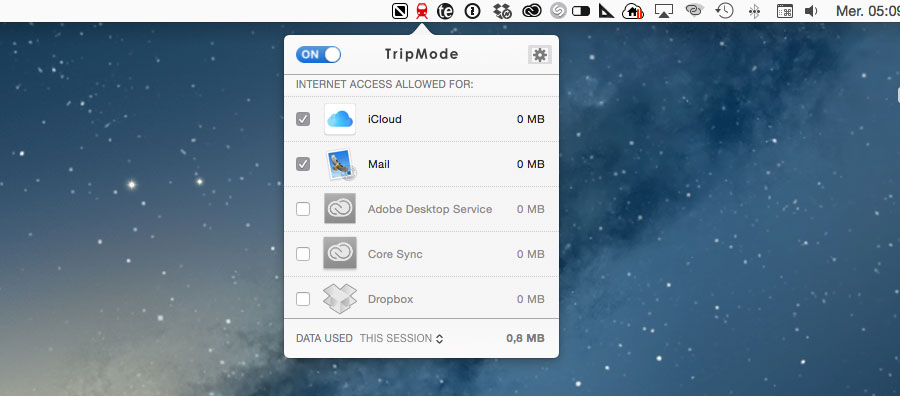Click the '0,8 MB' total data value
This screenshot has height=396, width=900.
click(525, 339)
